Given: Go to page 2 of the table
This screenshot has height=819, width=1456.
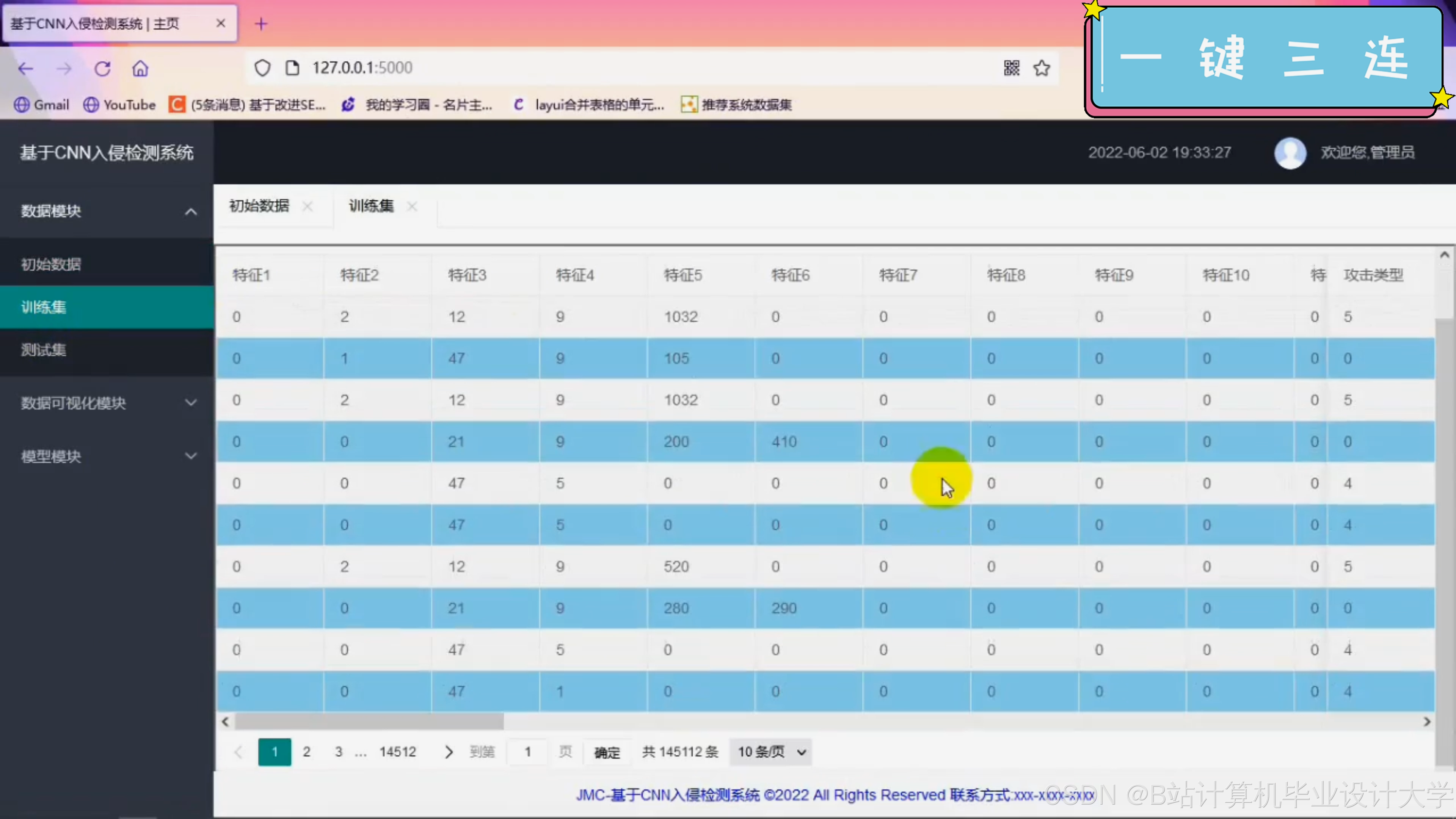Looking at the screenshot, I should click(306, 752).
